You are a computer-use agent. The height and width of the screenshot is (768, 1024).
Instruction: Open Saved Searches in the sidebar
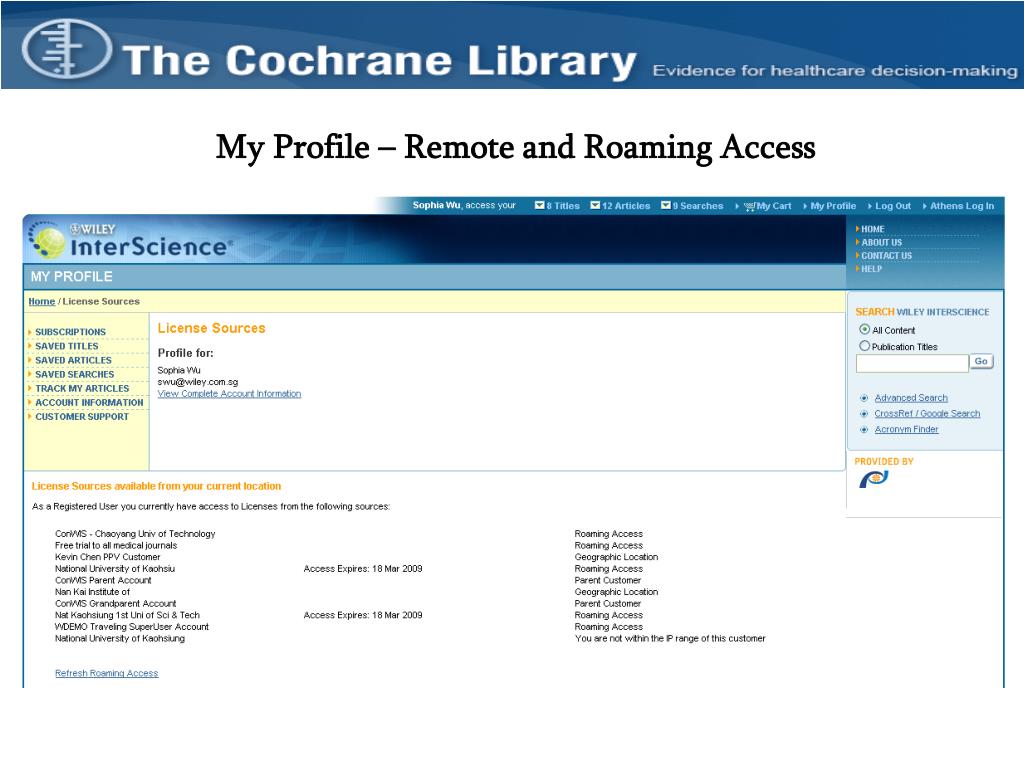click(74, 374)
